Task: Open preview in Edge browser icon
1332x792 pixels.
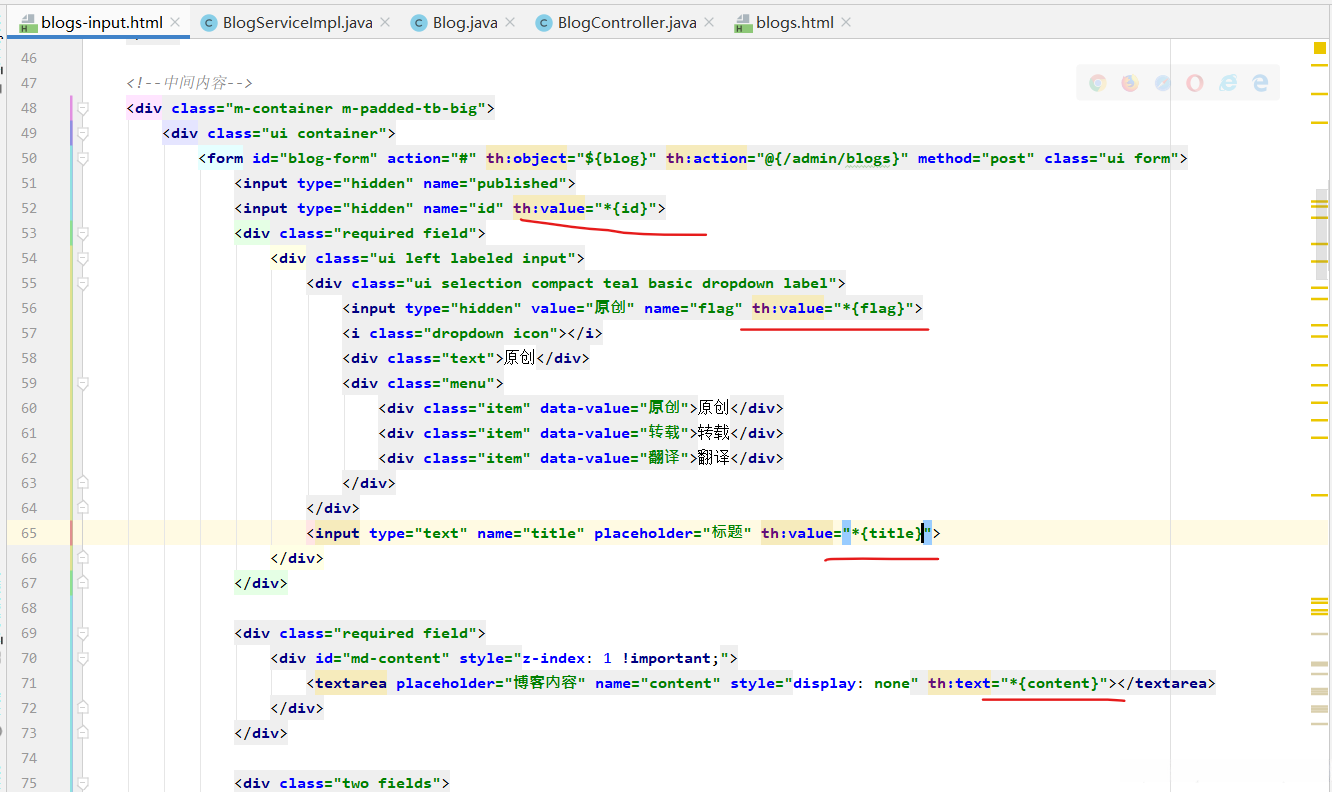Action: (1260, 84)
